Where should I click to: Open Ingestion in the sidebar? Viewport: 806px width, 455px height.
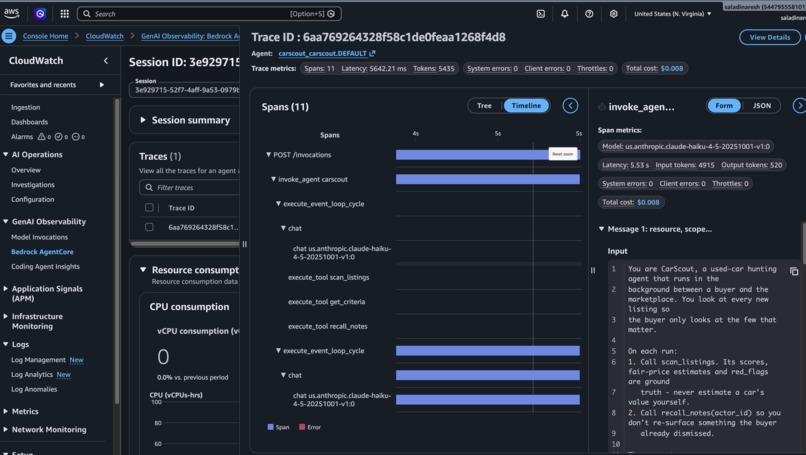click(x=26, y=107)
